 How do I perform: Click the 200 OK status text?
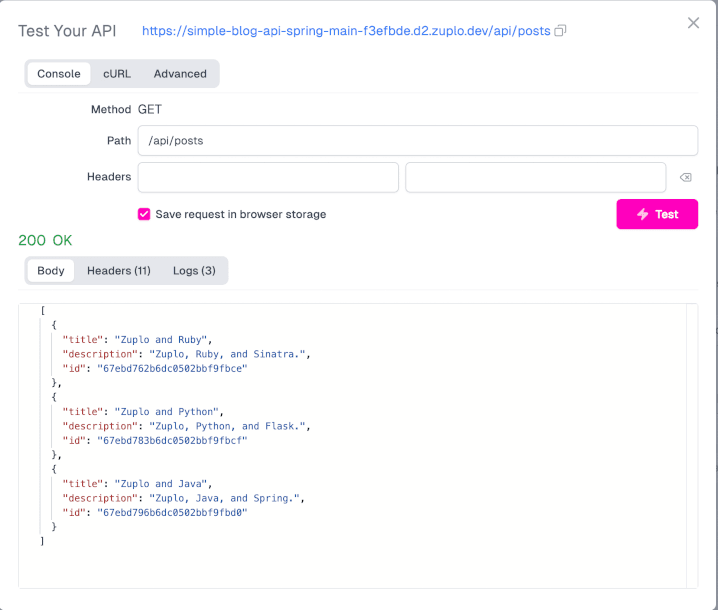point(45,240)
